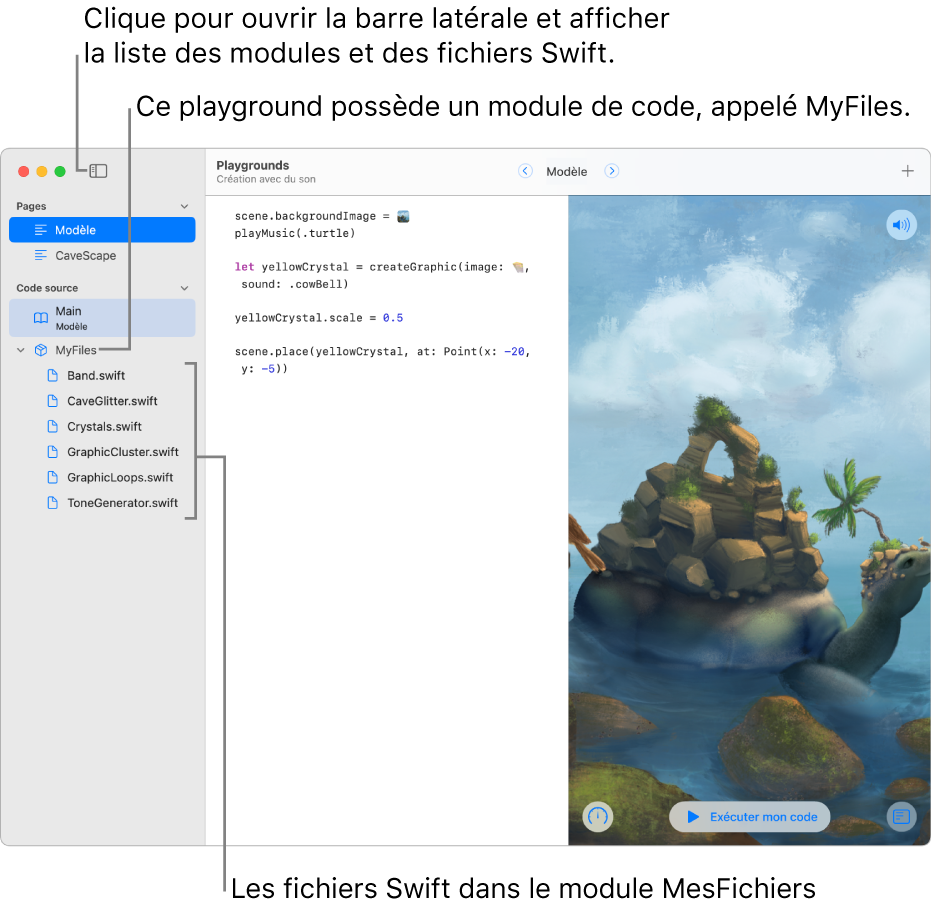Image resolution: width=931 pixels, height=910 pixels.
Task: Open the CaveScape page
Action: point(102,255)
